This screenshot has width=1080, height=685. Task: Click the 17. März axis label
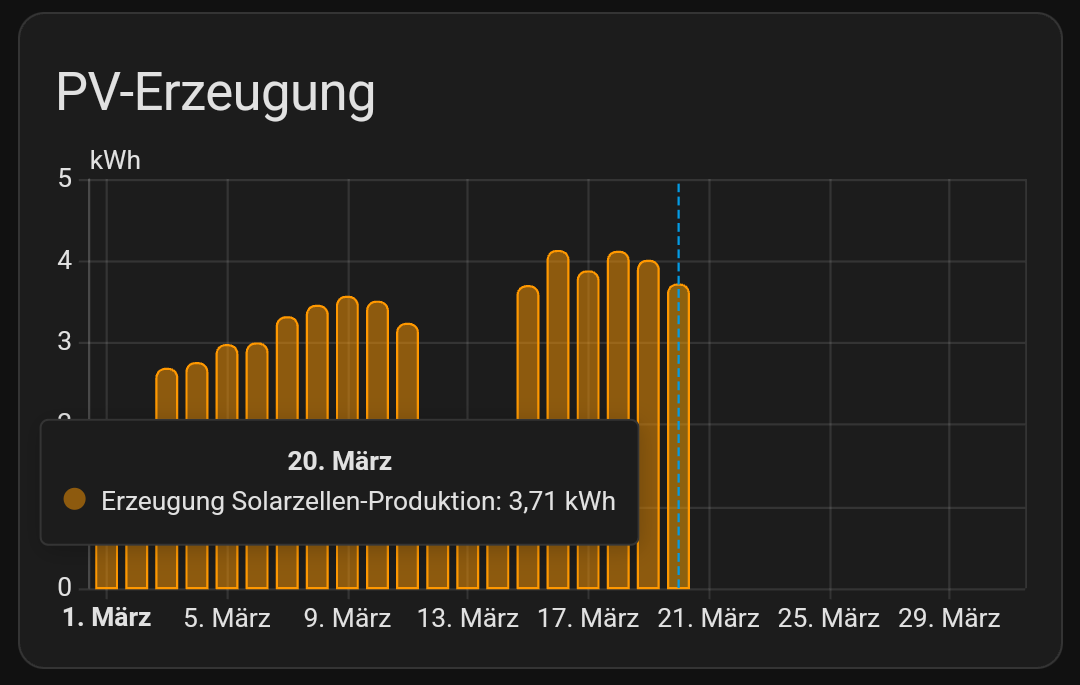point(588,618)
